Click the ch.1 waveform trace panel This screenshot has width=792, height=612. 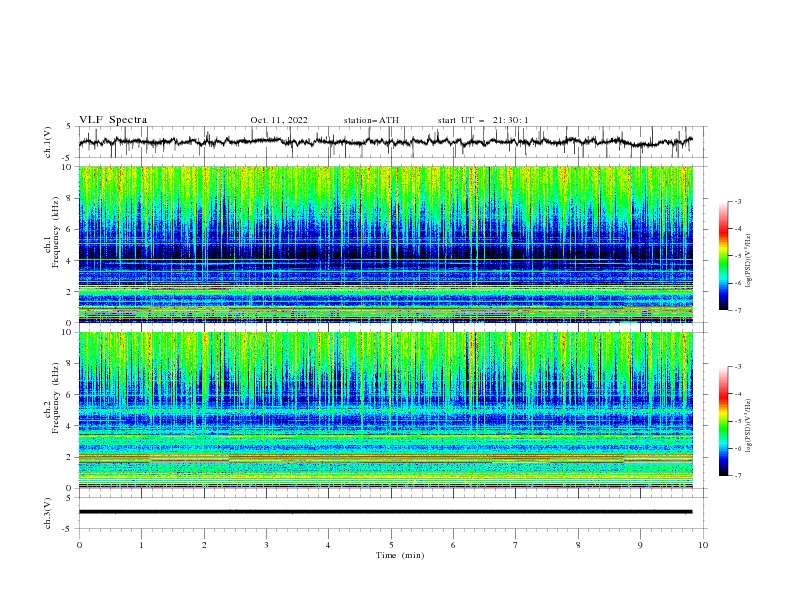pos(393,142)
